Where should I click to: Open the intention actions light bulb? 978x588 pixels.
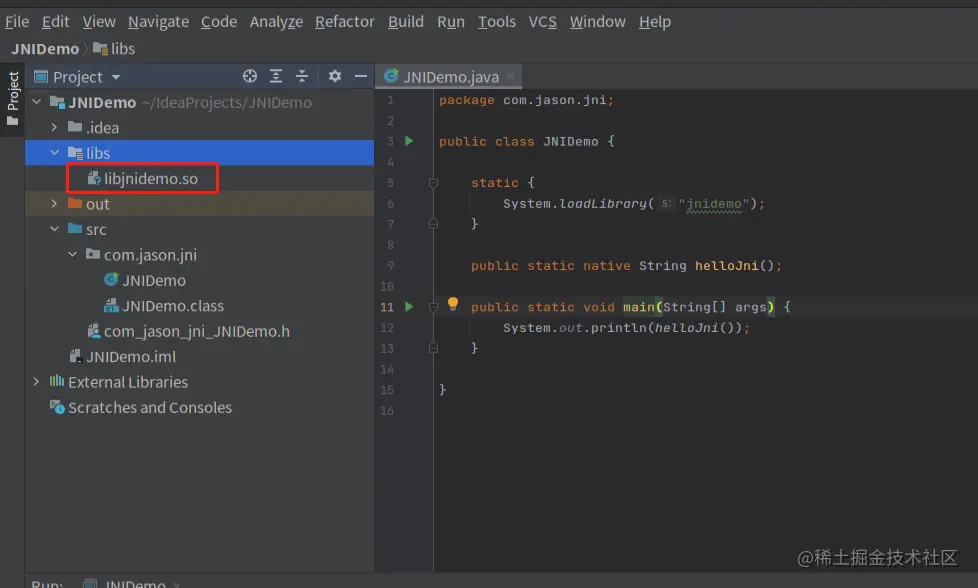coord(452,303)
